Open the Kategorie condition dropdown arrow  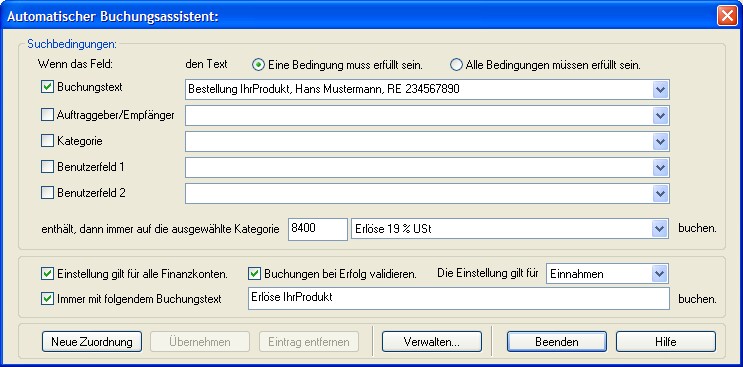point(660,142)
